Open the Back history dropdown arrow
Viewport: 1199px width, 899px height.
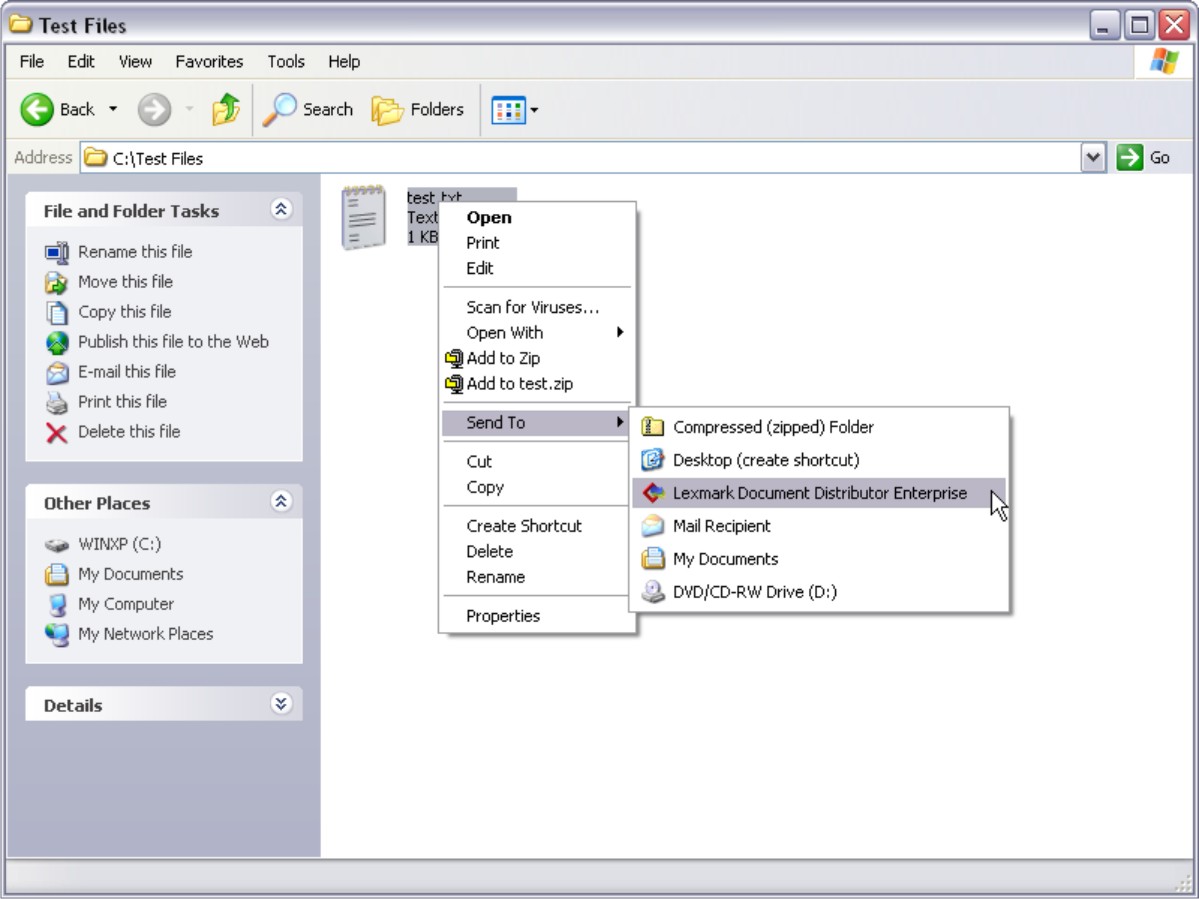(113, 110)
